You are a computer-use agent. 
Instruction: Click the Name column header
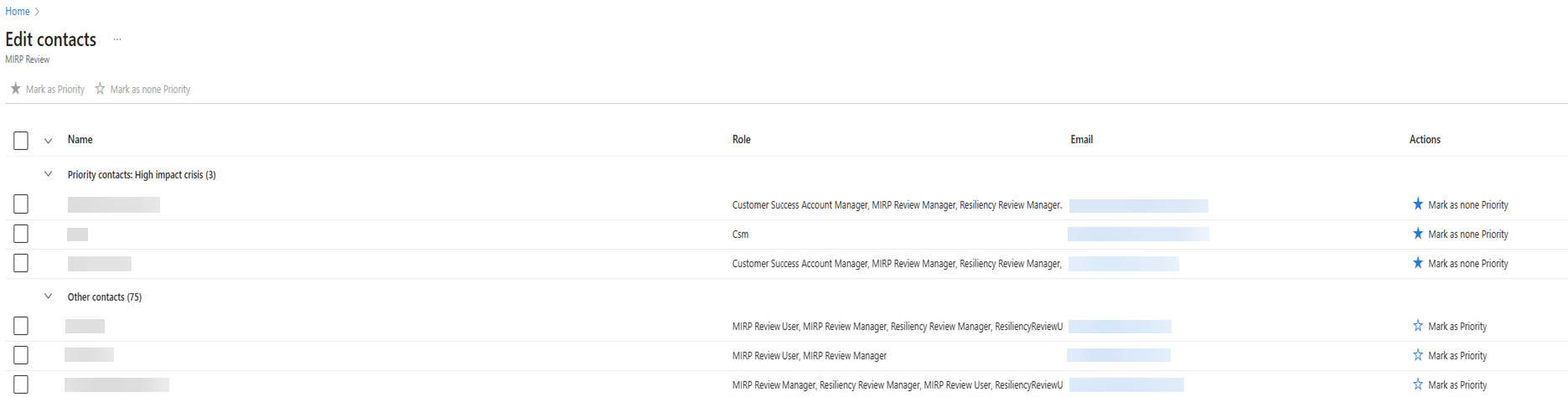80,140
